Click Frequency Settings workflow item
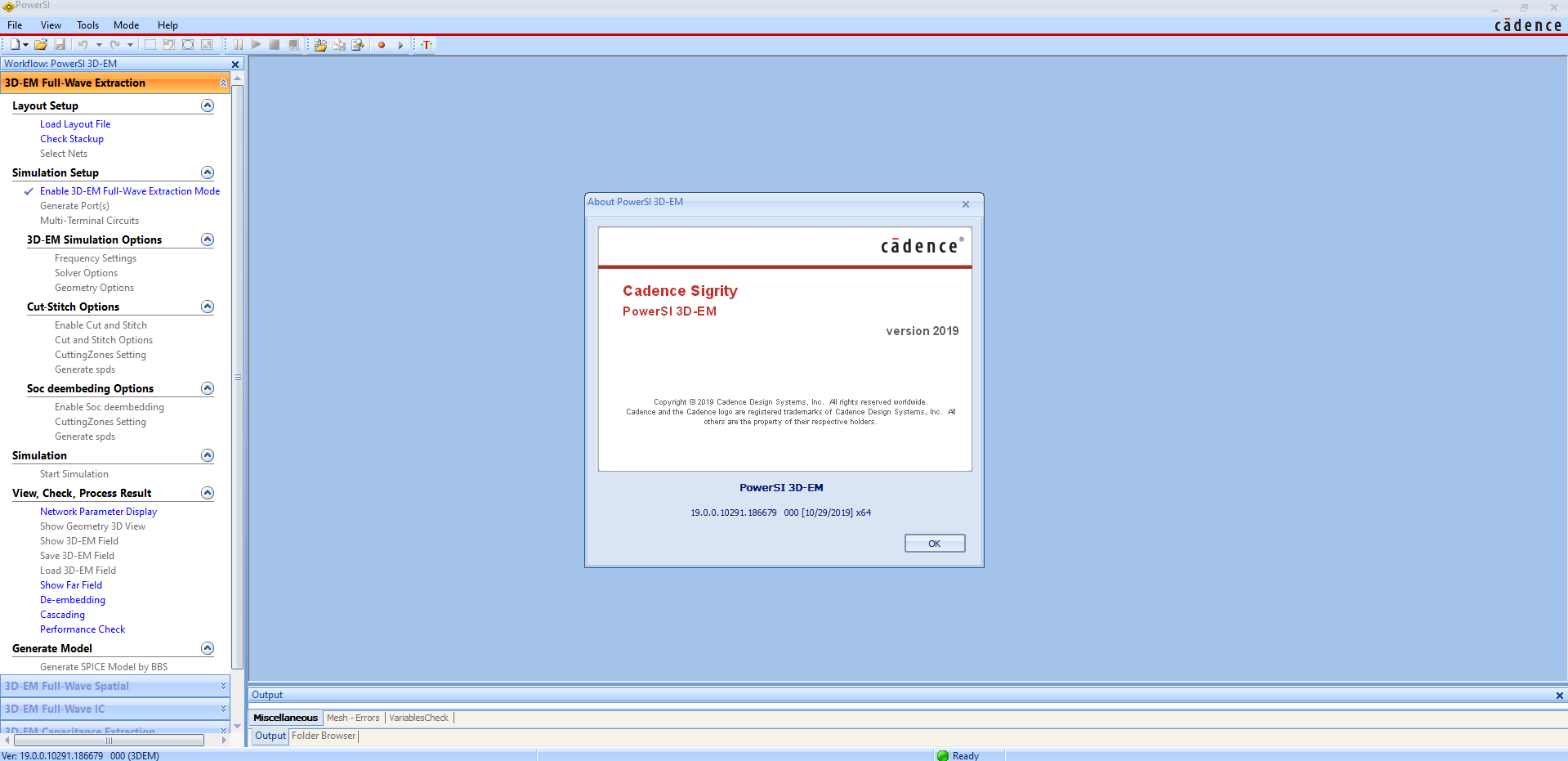The image size is (1568, 761). pos(96,258)
